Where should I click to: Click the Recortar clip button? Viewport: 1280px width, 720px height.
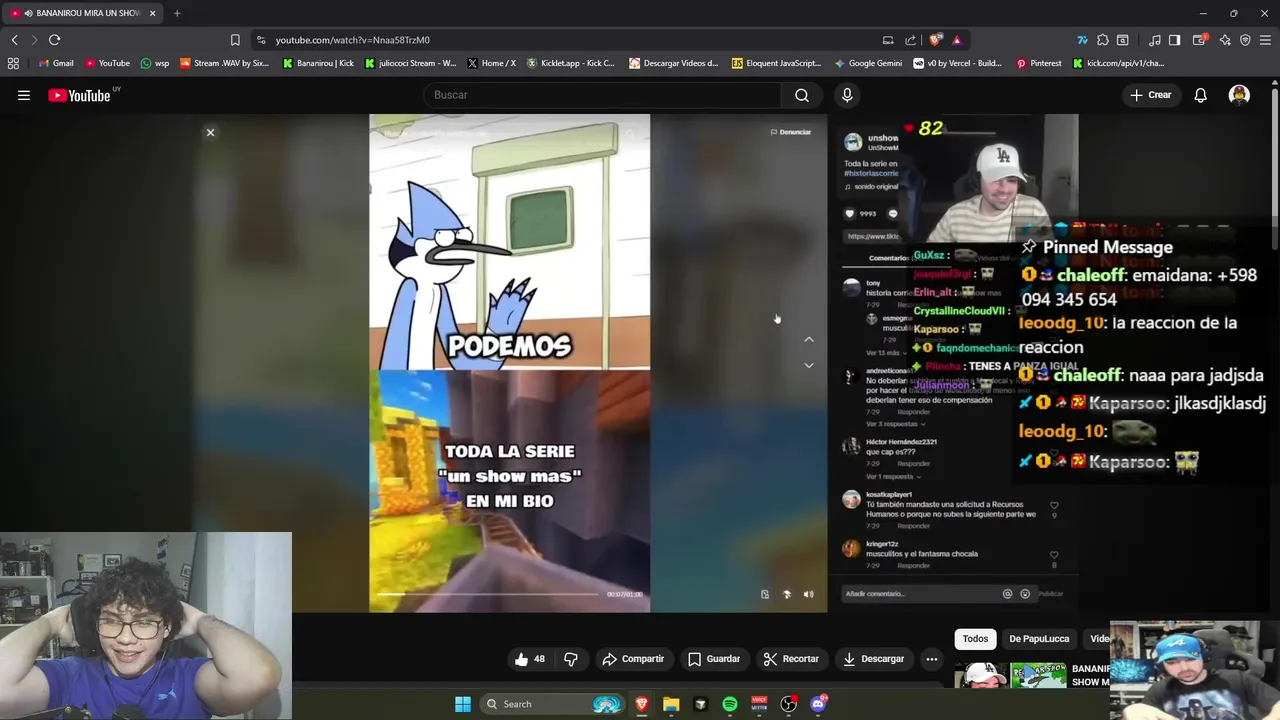[x=791, y=659]
